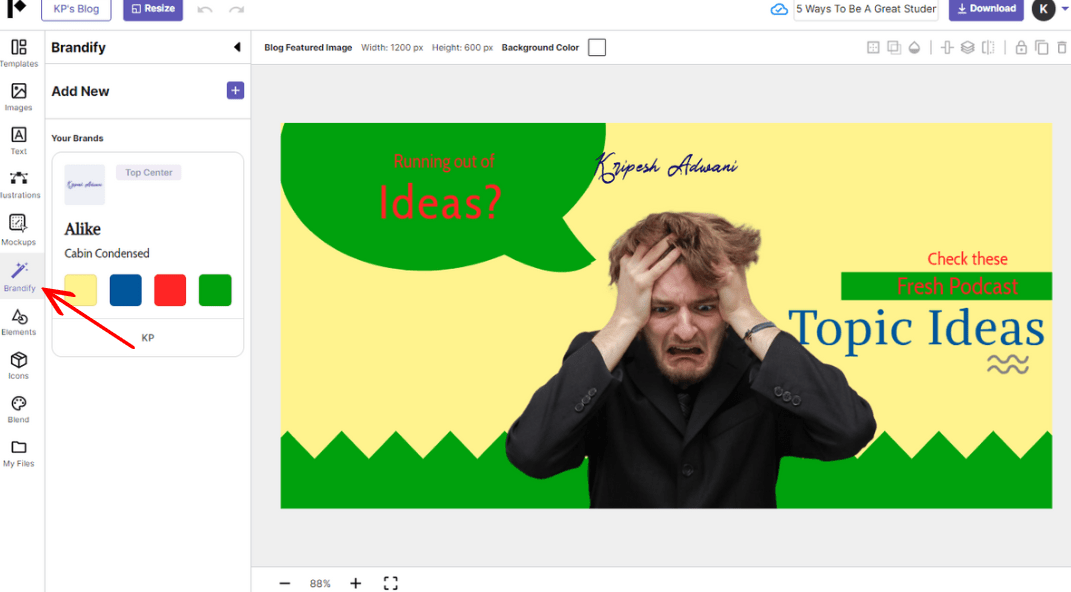
Task: Click the layers stack icon
Action: [967, 48]
